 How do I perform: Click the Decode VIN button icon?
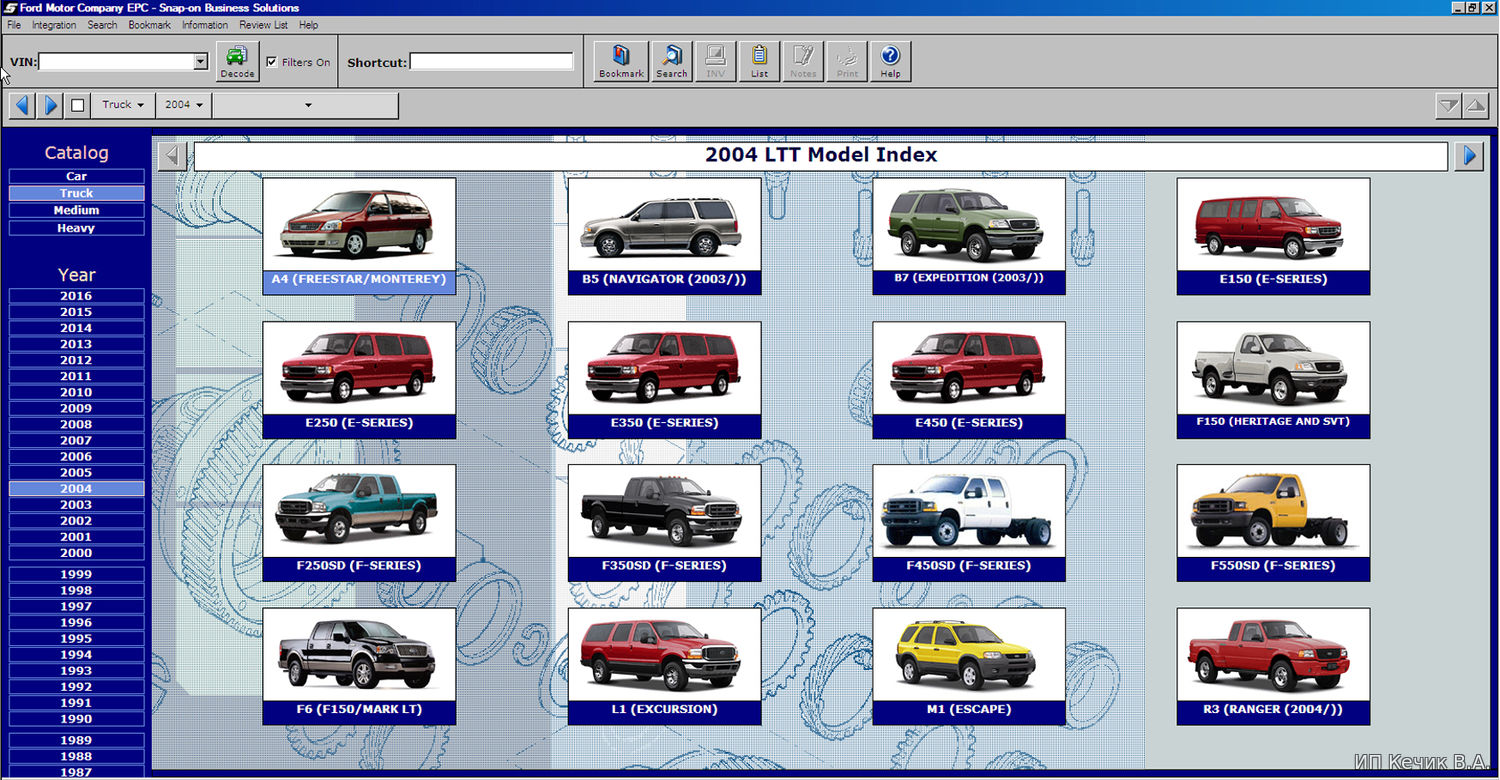[x=237, y=61]
